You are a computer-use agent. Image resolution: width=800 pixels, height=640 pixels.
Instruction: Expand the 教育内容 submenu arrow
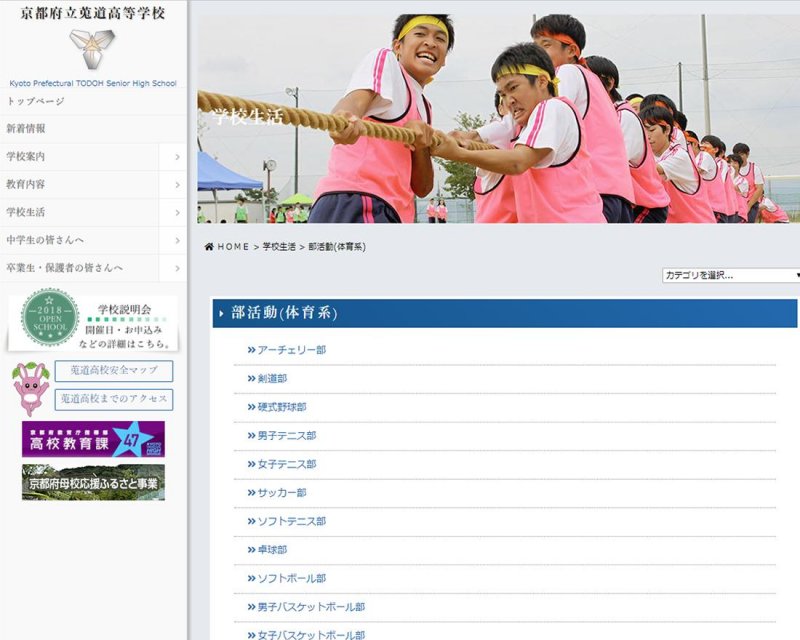(x=177, y=185)
